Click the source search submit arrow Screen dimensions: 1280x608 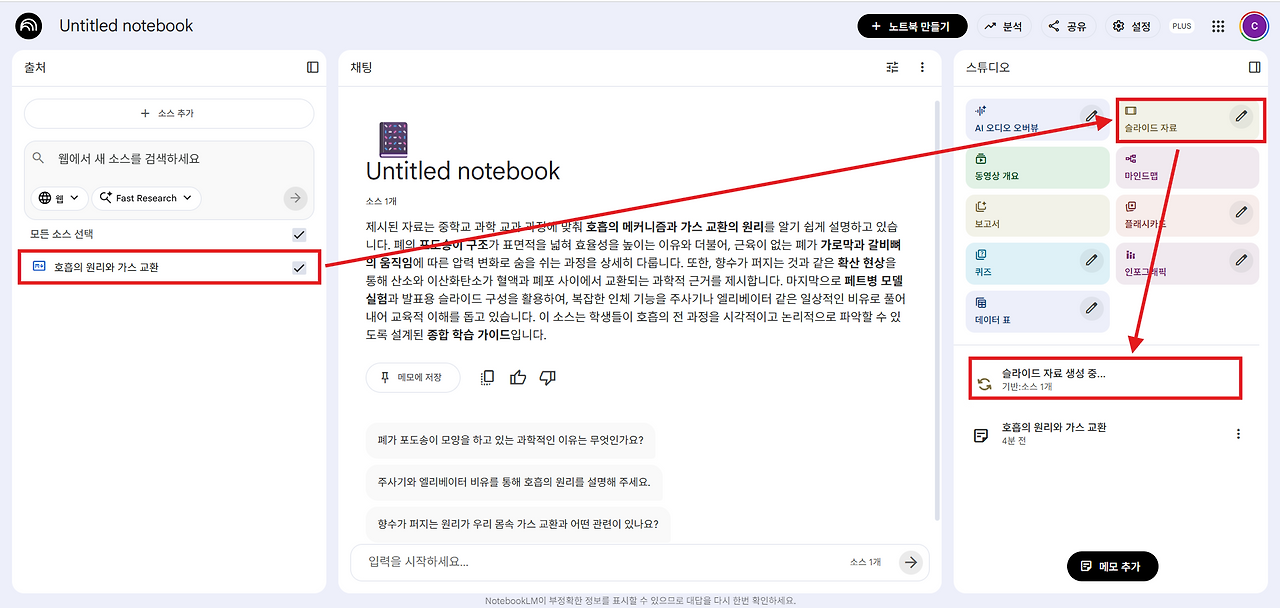coord(295,198)
